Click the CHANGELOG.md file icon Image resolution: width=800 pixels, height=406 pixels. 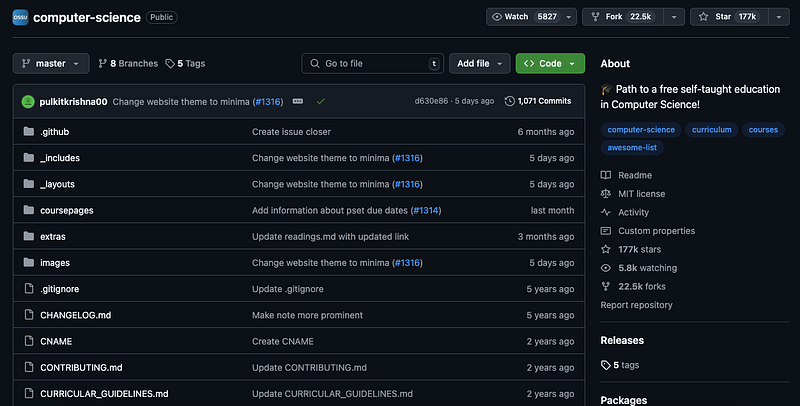tap(29, 315)
